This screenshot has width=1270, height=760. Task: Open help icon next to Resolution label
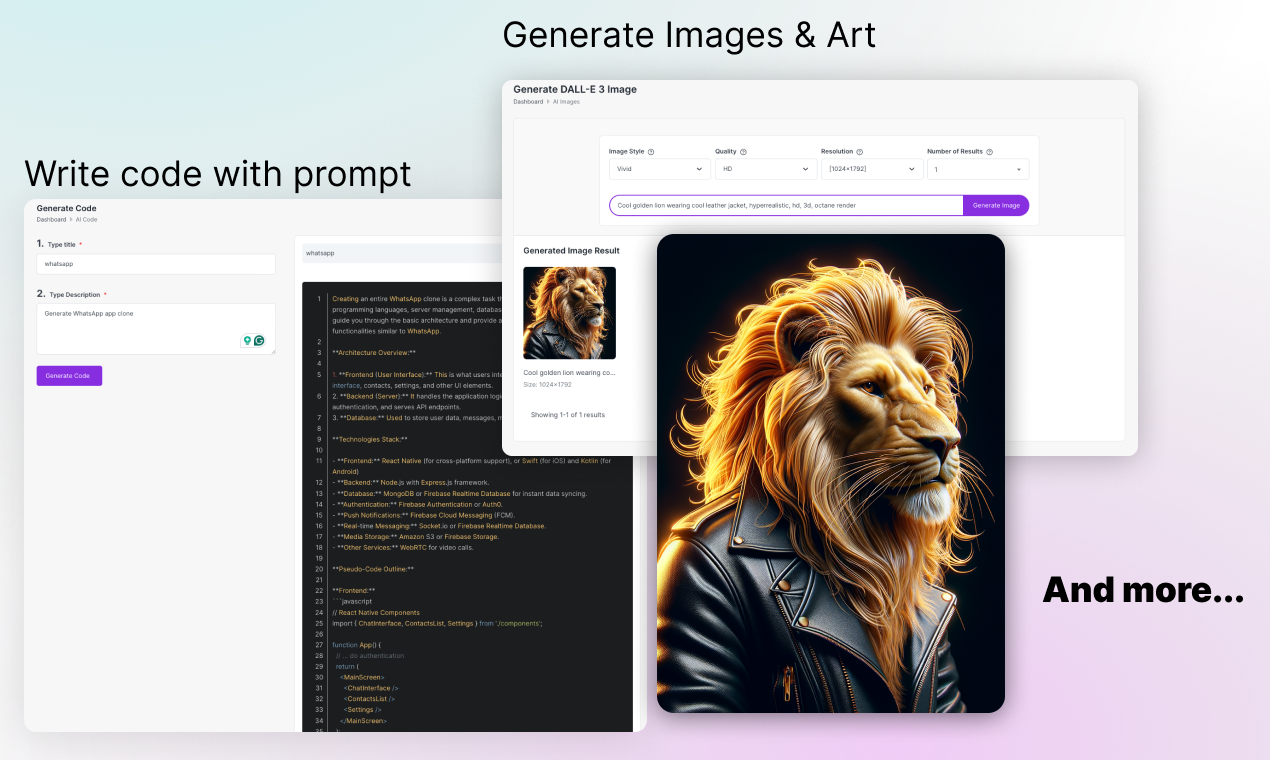point(859,152)
